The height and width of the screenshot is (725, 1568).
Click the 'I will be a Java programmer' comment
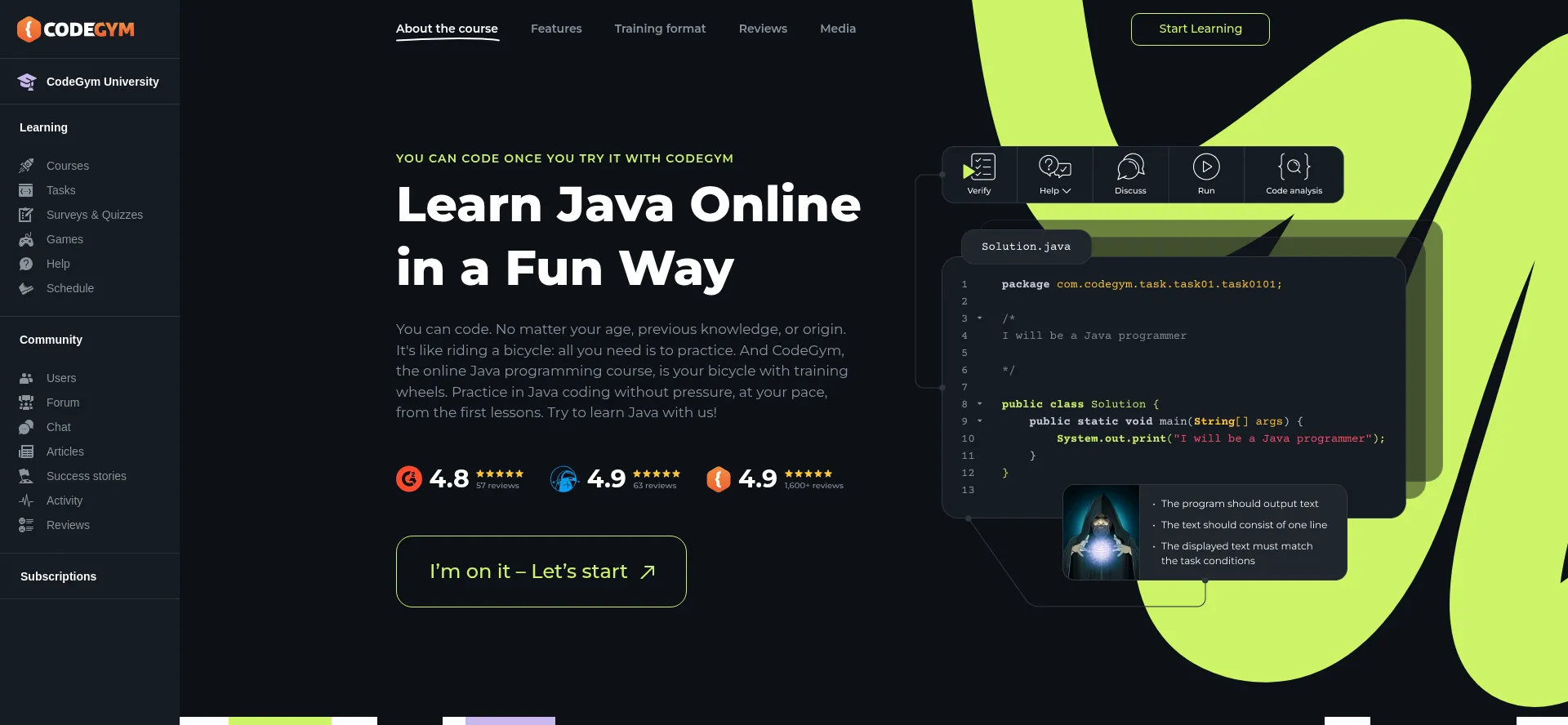(x=1094, y=336)
